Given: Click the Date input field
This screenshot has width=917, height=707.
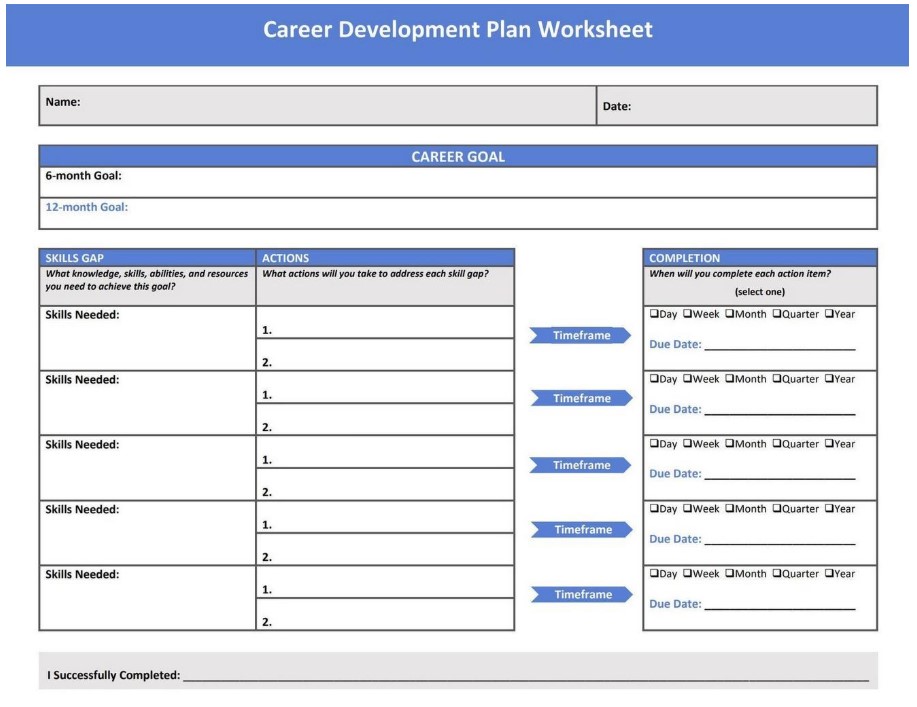Looking at the screenshot, I should tap(750, 105).
